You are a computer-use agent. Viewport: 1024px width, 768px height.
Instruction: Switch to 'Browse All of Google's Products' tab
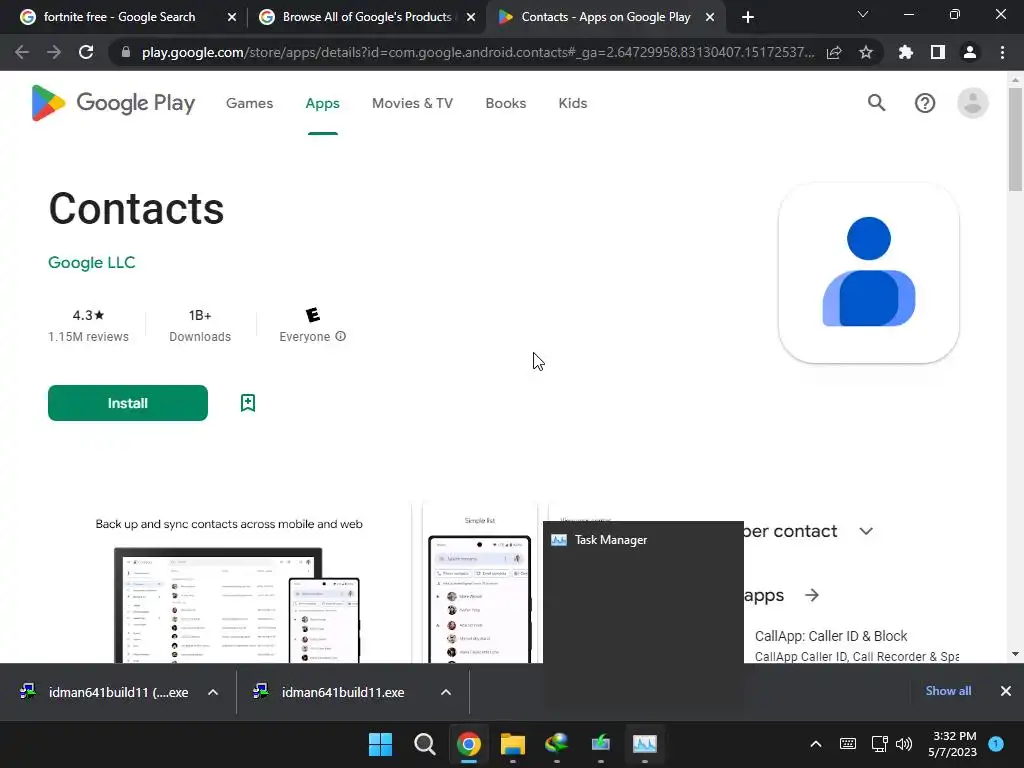(x=366, y=17)
